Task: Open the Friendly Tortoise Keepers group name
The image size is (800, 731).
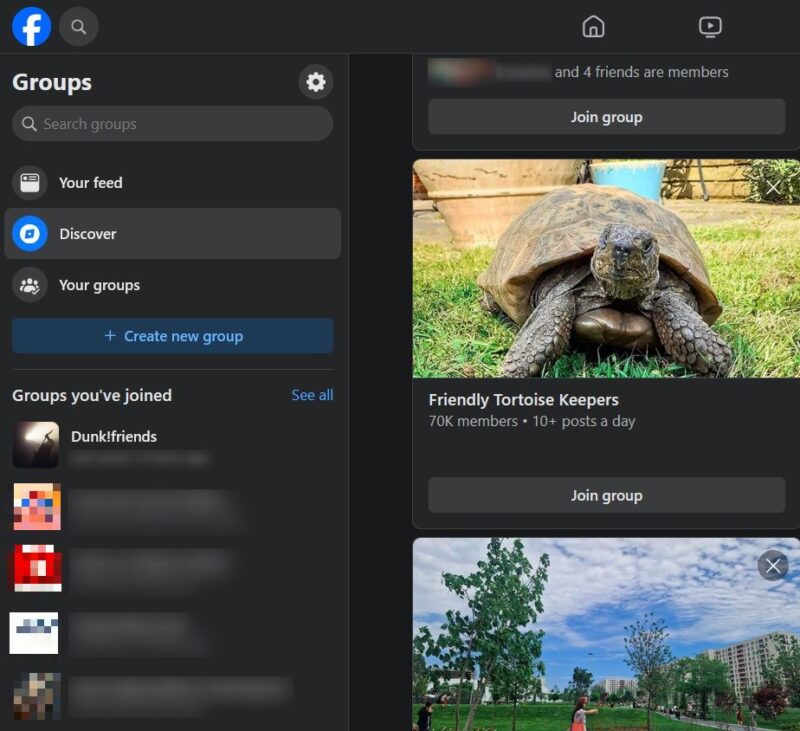Action: pyautogui.click(x=524, y=399)
